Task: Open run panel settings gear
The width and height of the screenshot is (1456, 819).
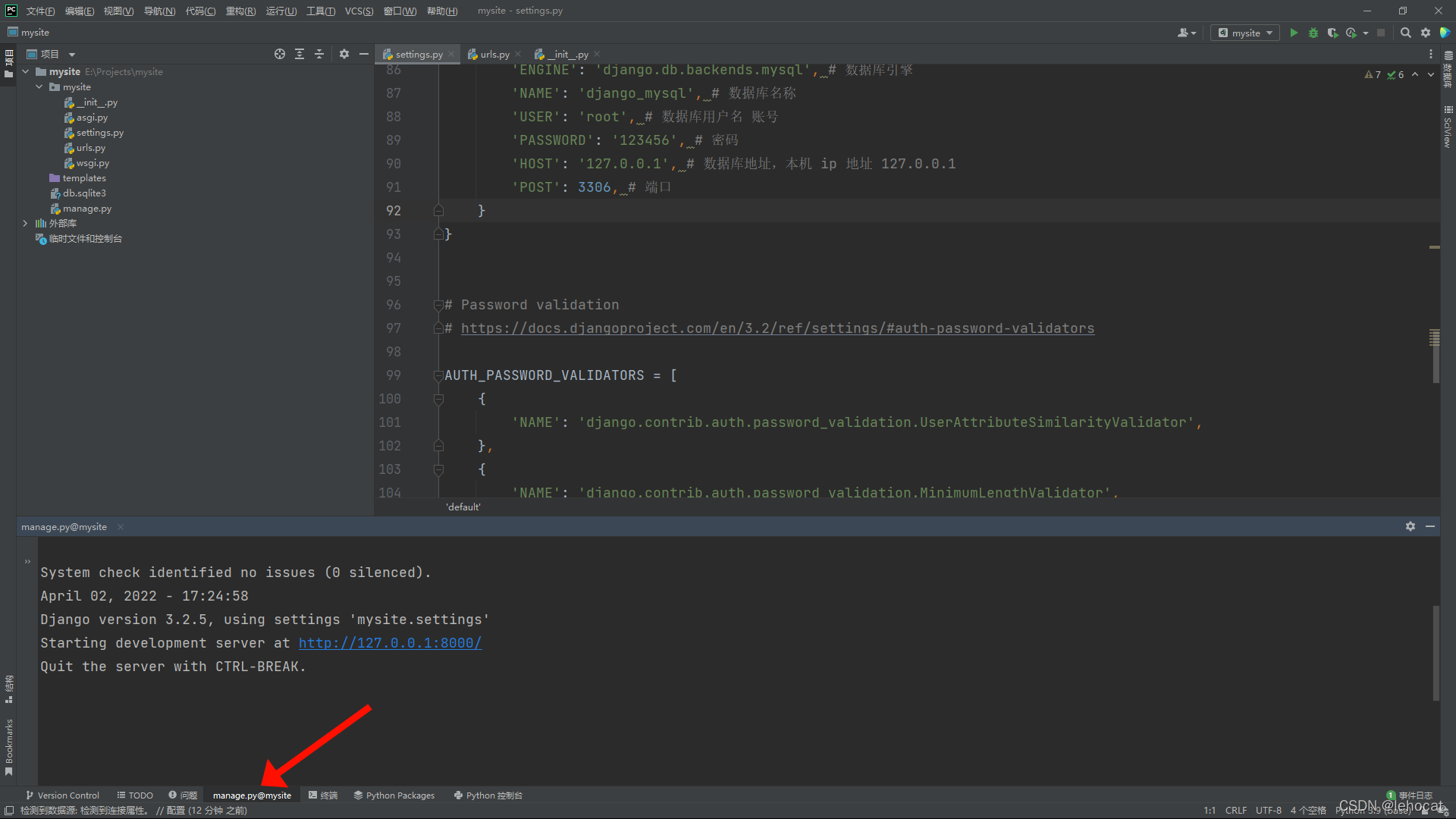Action: (x=1410, y=526)
